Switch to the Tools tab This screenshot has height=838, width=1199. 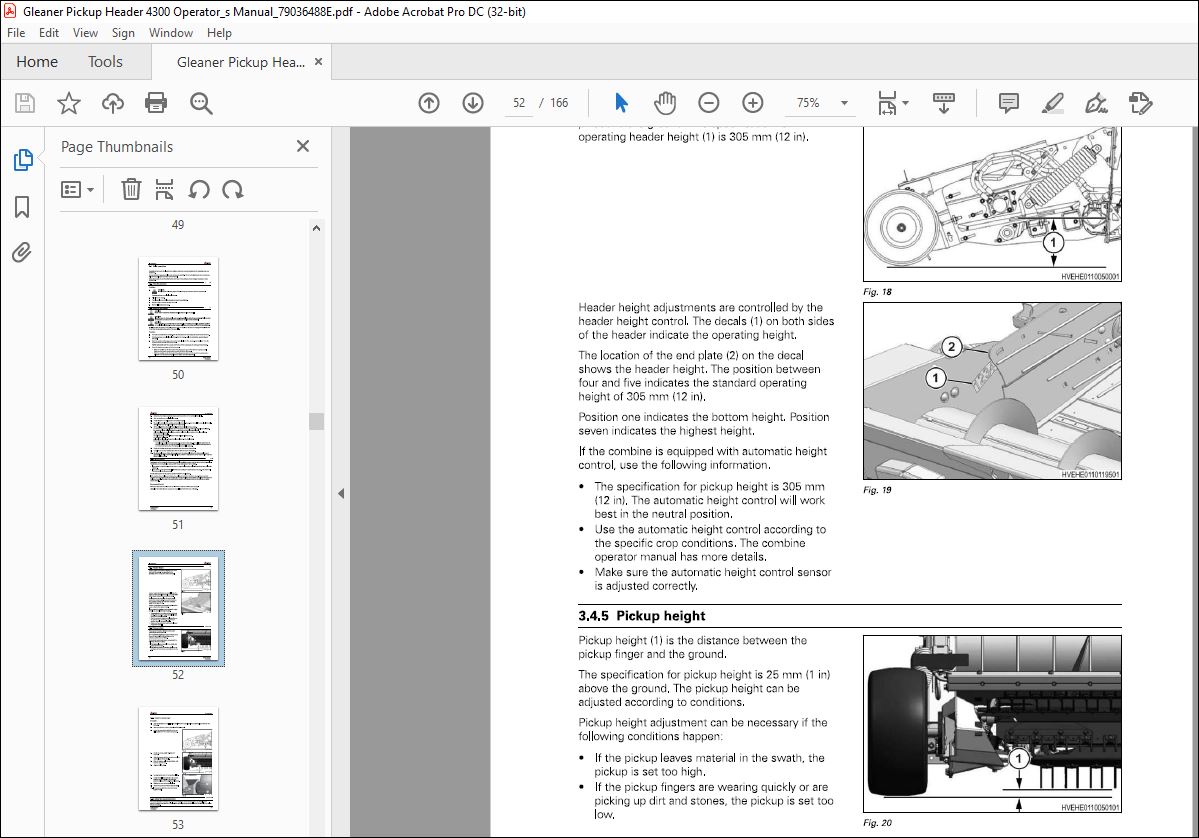[x=105, y=62]
